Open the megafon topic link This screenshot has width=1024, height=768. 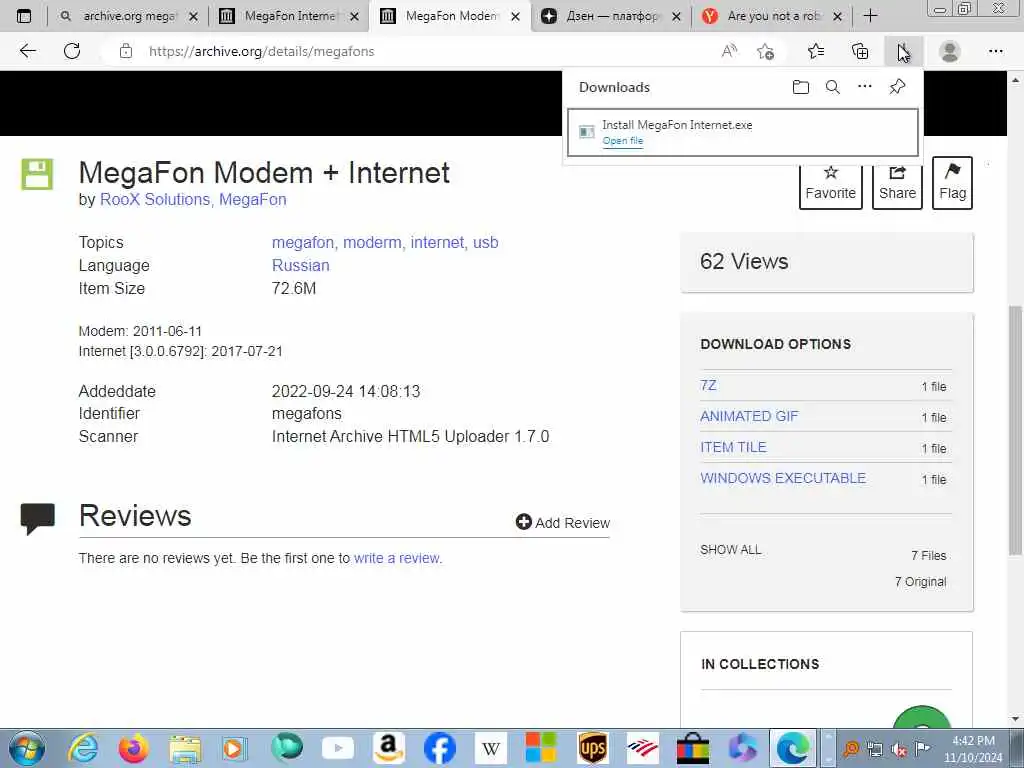click(x=302, y=242)
